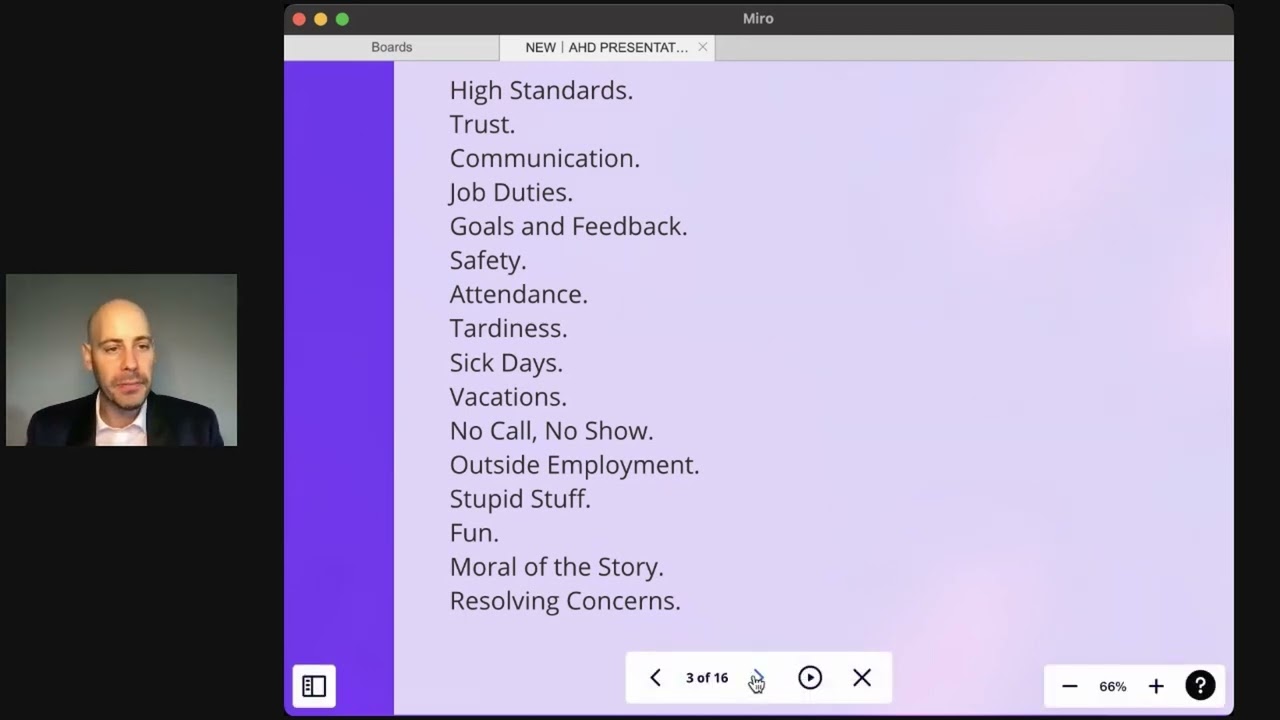Click the 'No Call, No Show.' line

pyautogui.click(x=551, y=430)
